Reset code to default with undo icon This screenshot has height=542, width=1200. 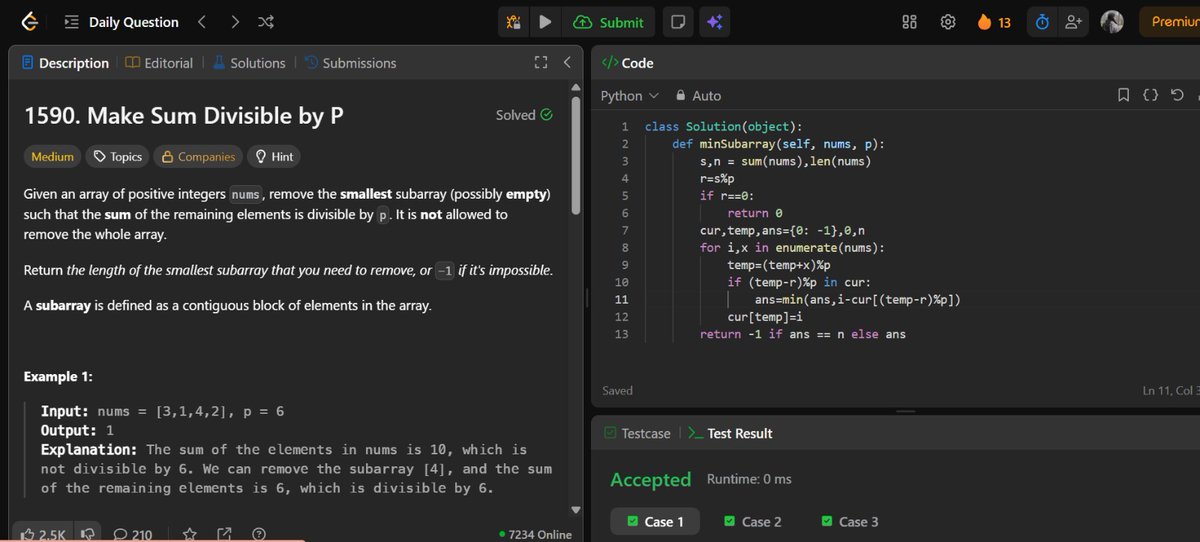pyautogui.click(x=1177, y=96)
